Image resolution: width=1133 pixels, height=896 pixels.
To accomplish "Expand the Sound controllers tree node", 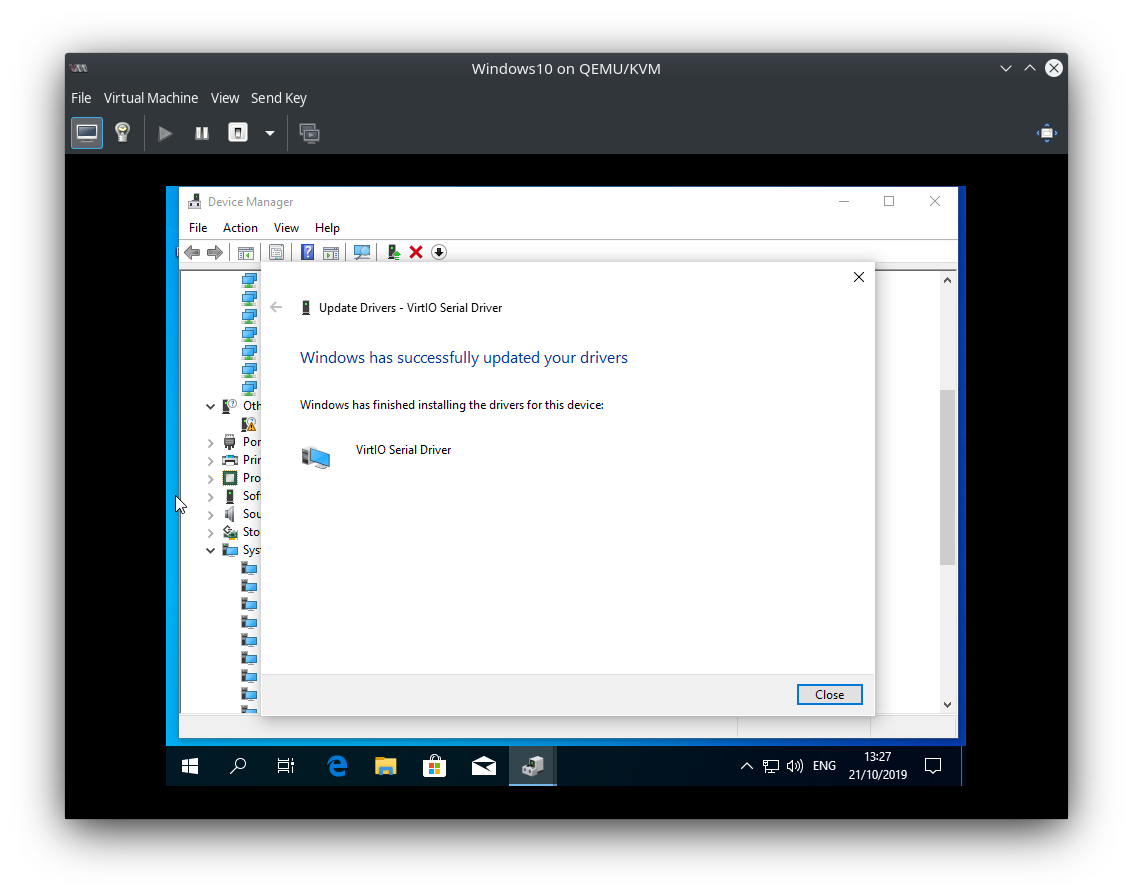I will click(210, 514).
